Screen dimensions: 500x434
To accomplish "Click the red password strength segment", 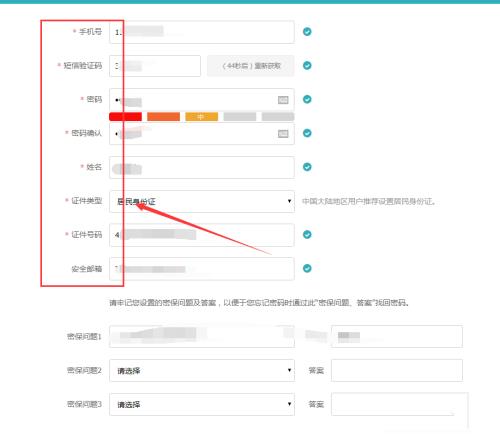I will [125, 117].
